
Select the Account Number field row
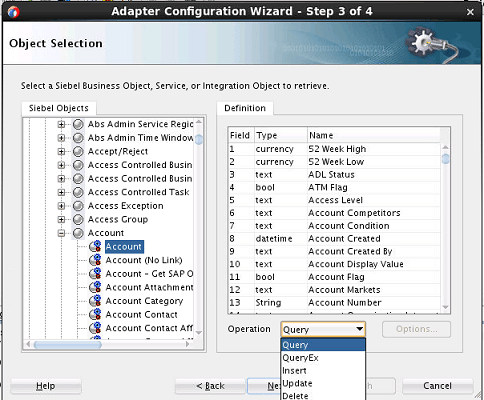(334, 303)
